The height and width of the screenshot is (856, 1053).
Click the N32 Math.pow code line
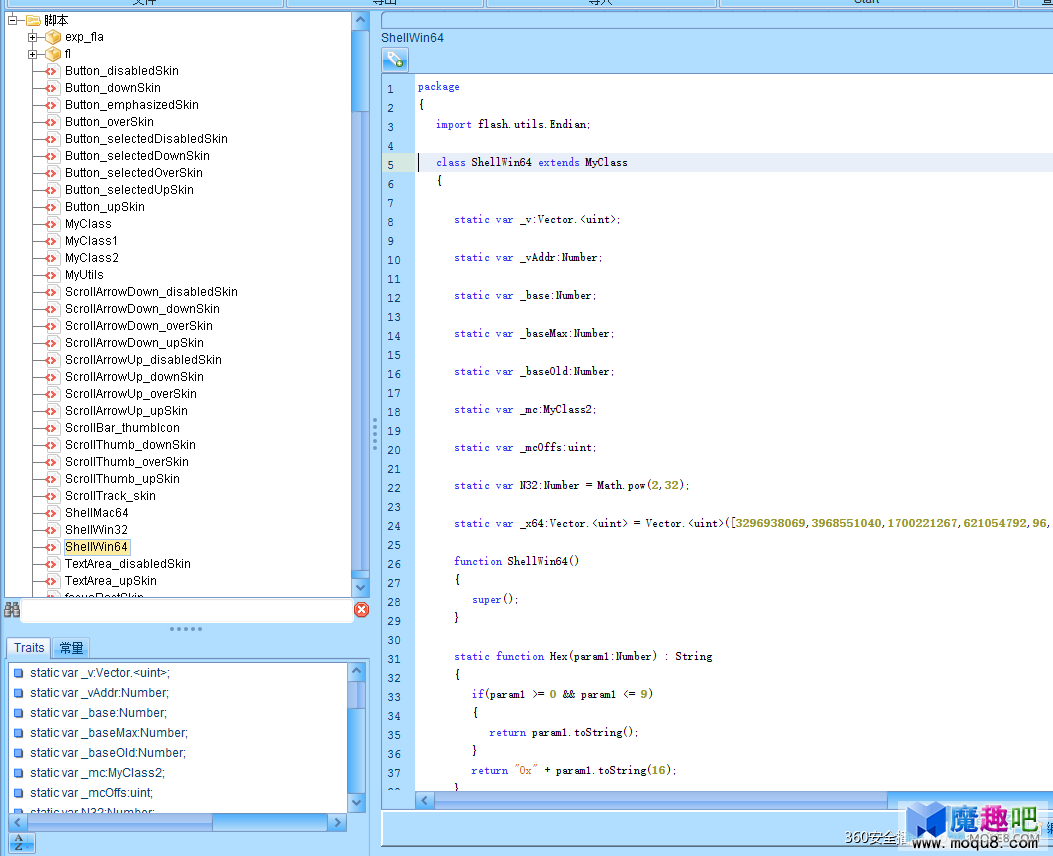coord(571,485)
